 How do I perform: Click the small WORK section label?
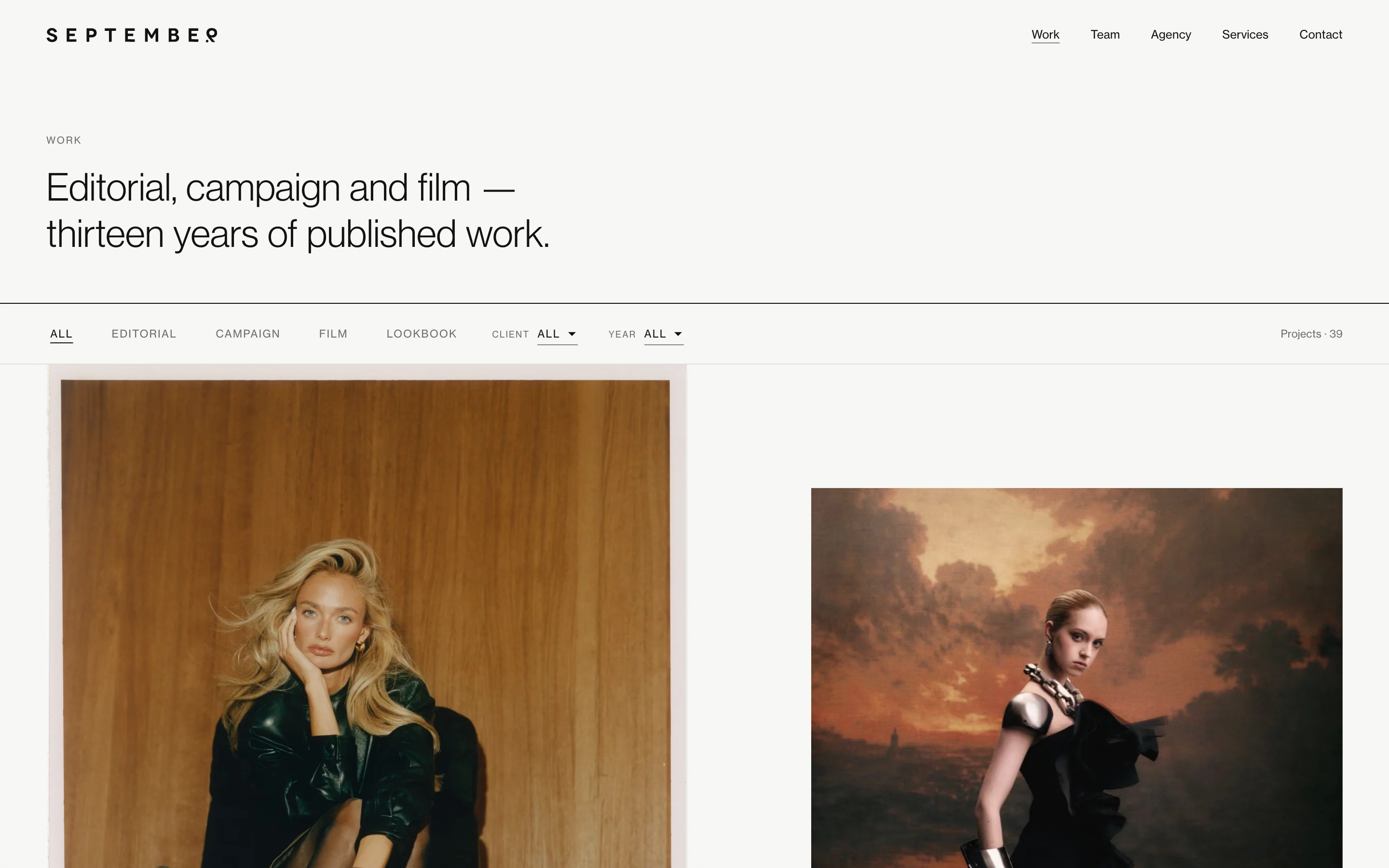(64, 140)
